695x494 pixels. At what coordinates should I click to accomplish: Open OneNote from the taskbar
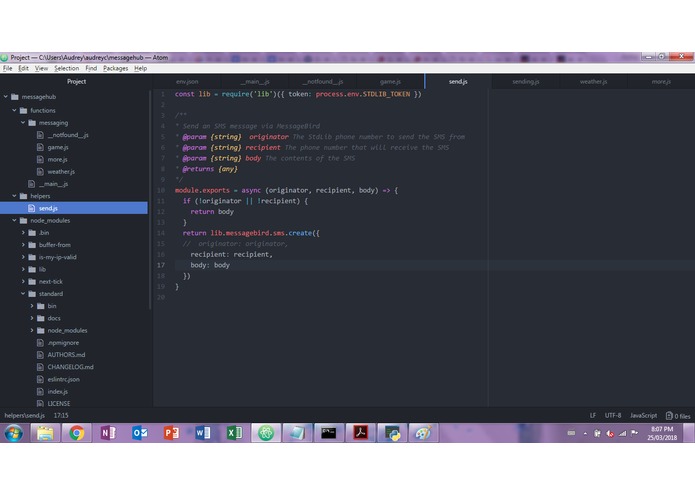108,433
